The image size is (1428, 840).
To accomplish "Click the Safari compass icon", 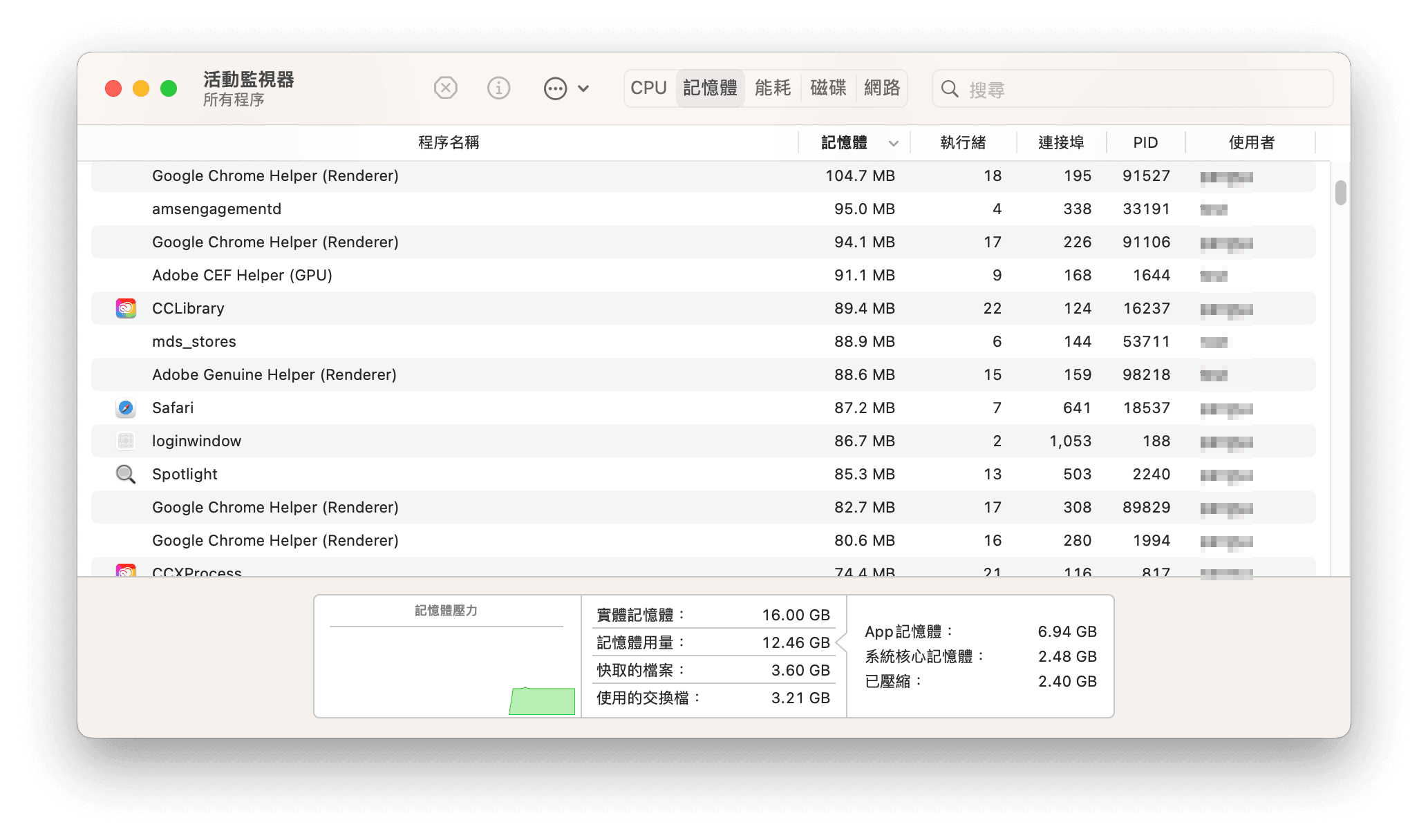I will tap(125, 408).
